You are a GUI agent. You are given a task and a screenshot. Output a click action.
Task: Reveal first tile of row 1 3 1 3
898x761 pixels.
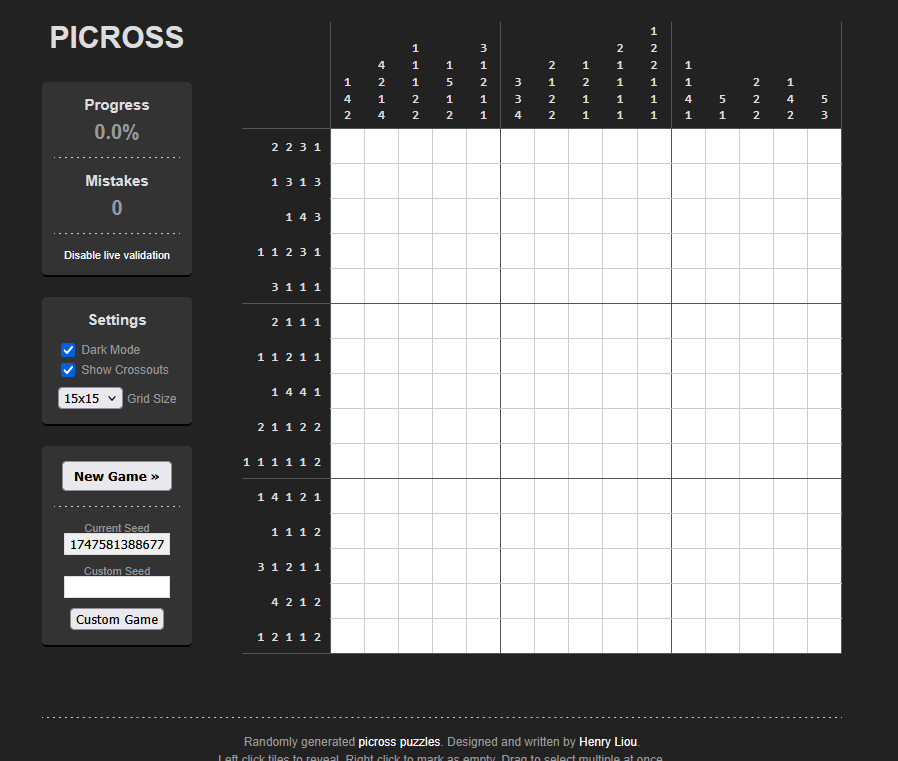tap(348, 182)
